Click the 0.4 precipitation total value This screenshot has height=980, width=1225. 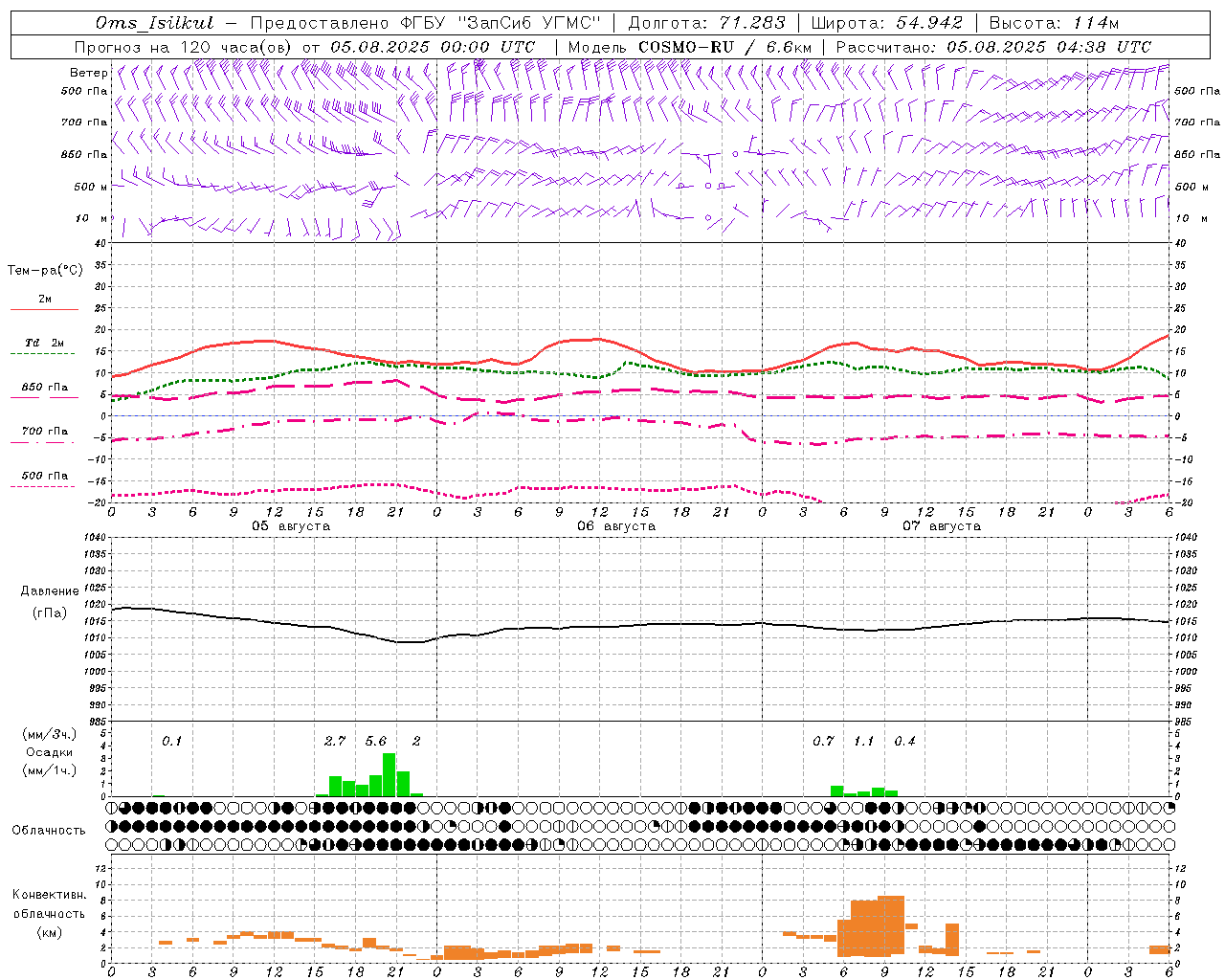pos(904,742)
